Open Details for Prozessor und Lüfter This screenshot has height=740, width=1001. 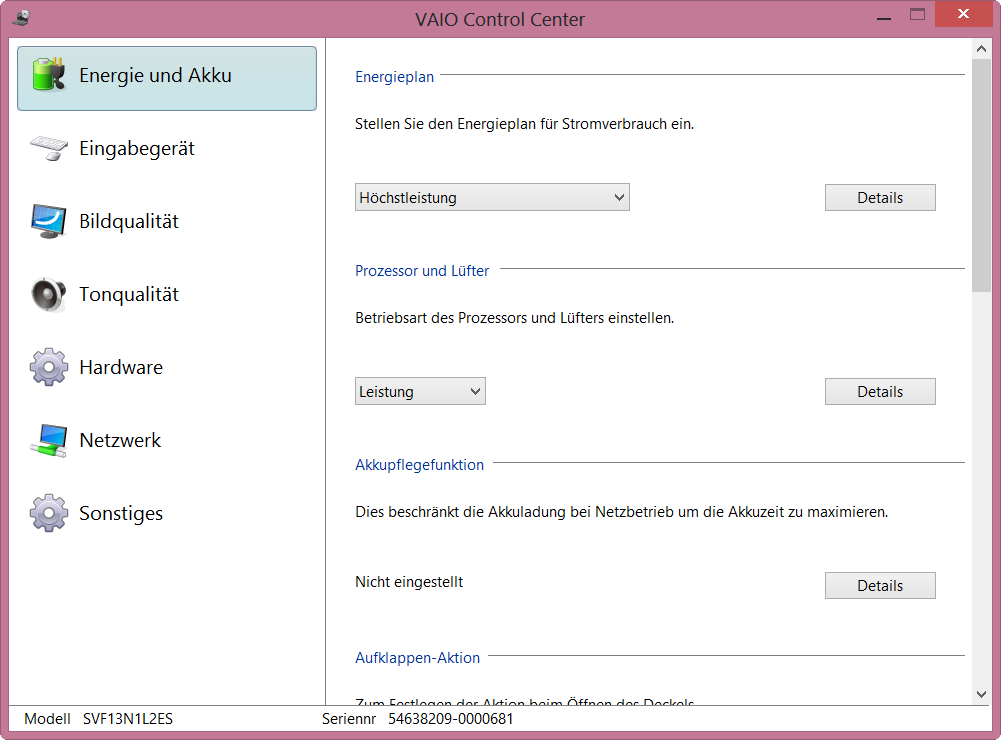tap(880, 392)
